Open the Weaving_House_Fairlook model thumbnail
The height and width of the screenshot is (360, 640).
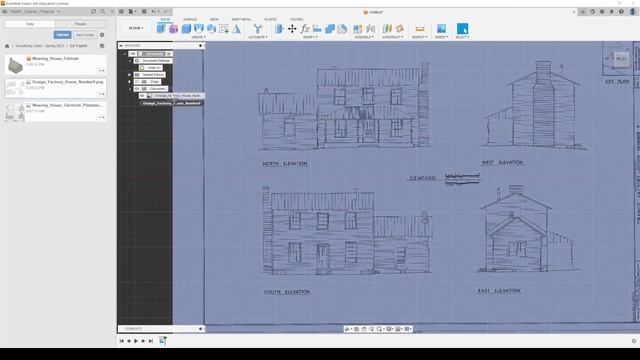(x=15, y=65)
